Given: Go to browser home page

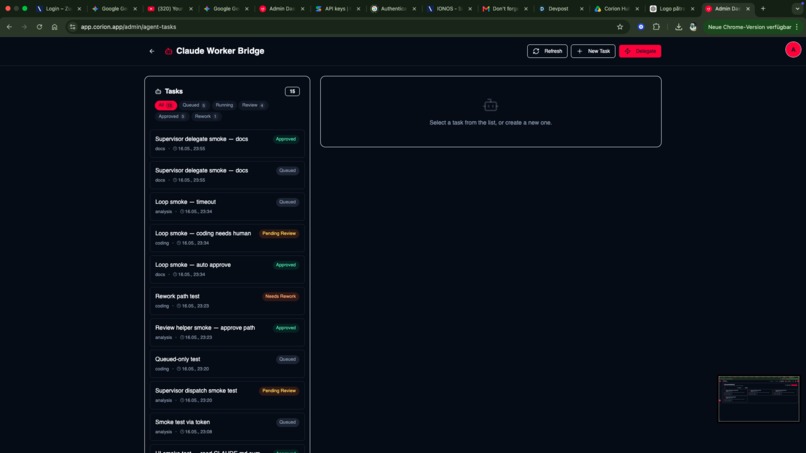Looking at the screenshot, I should [54, 27].
